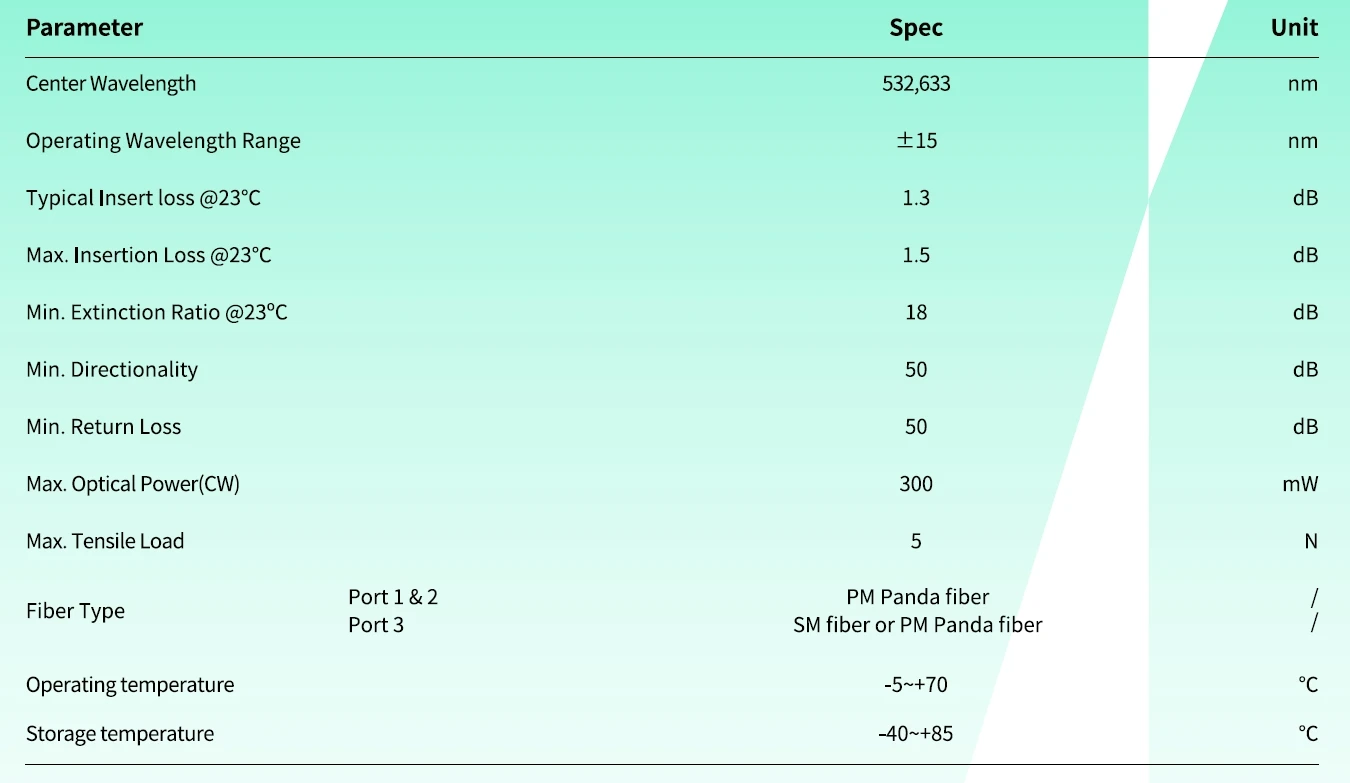Select the Center Wavelength row label
Screen dimensions: 1350x783
pos(111,84)
